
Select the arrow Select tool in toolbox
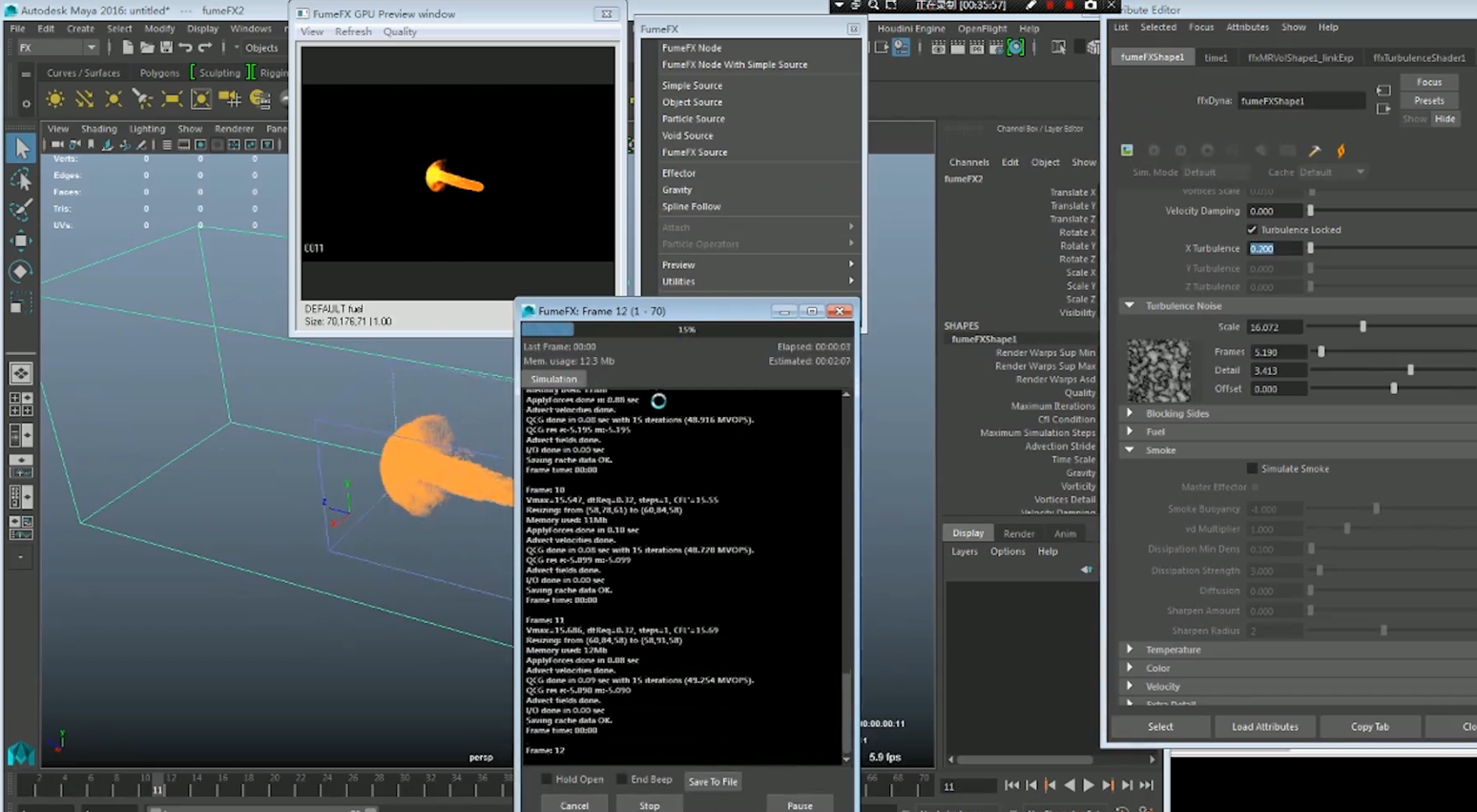pos(20,148)
